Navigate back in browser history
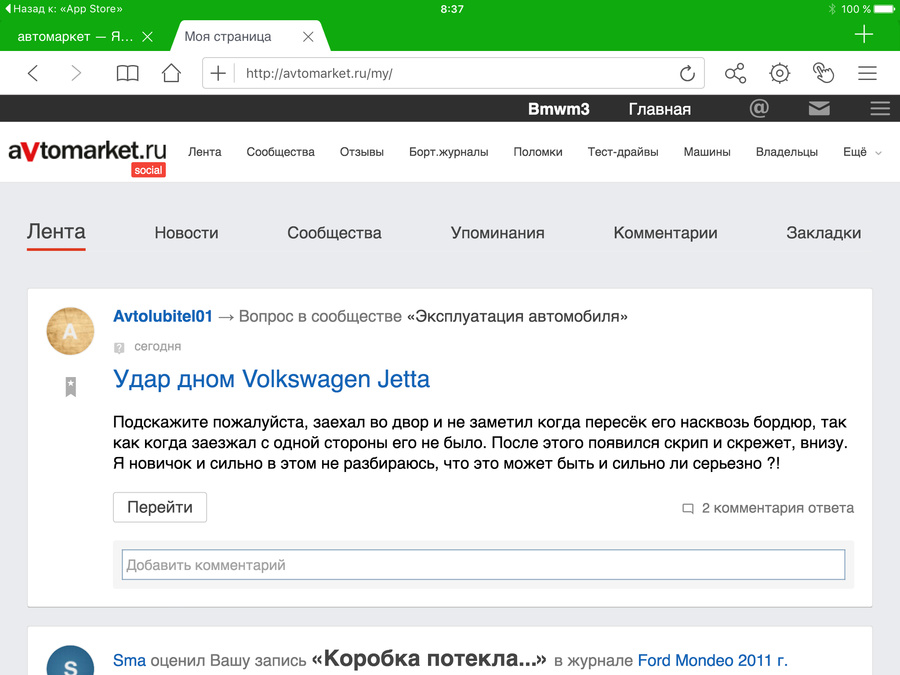 33,73
